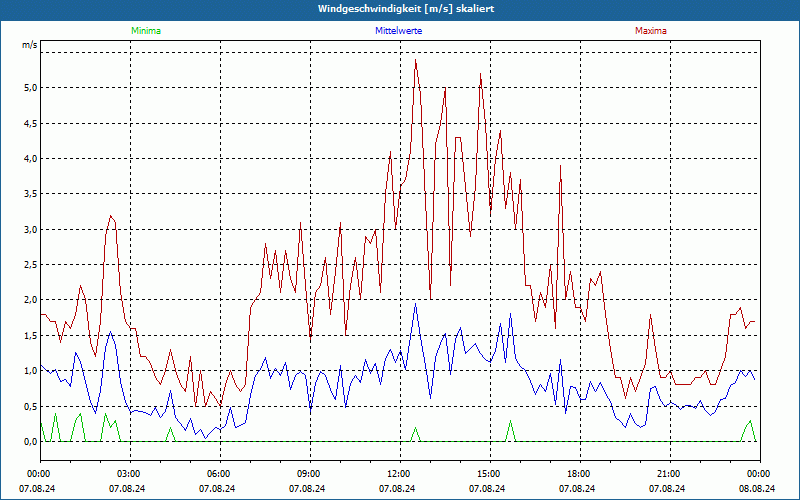Click the 06:00 time axis label
This screenshot has height=500, width=800.
pos(220,474)
